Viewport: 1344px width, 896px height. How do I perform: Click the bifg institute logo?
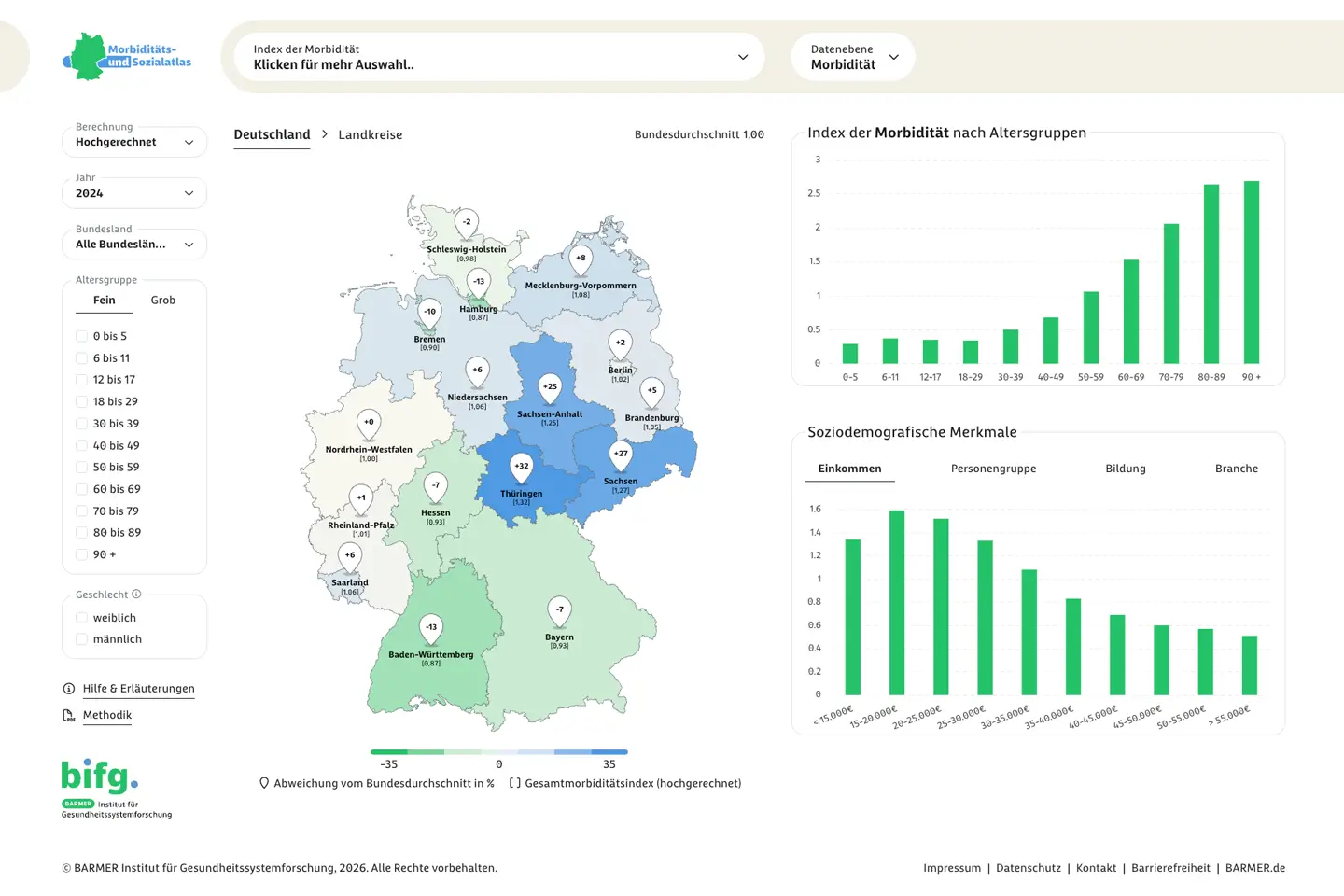tap(116, 789)
